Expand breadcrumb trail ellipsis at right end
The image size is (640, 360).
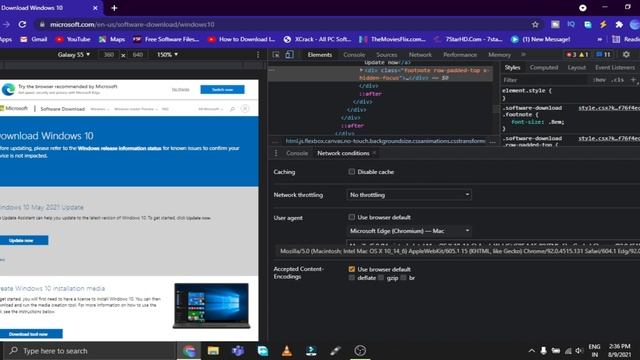click(492, 141)
